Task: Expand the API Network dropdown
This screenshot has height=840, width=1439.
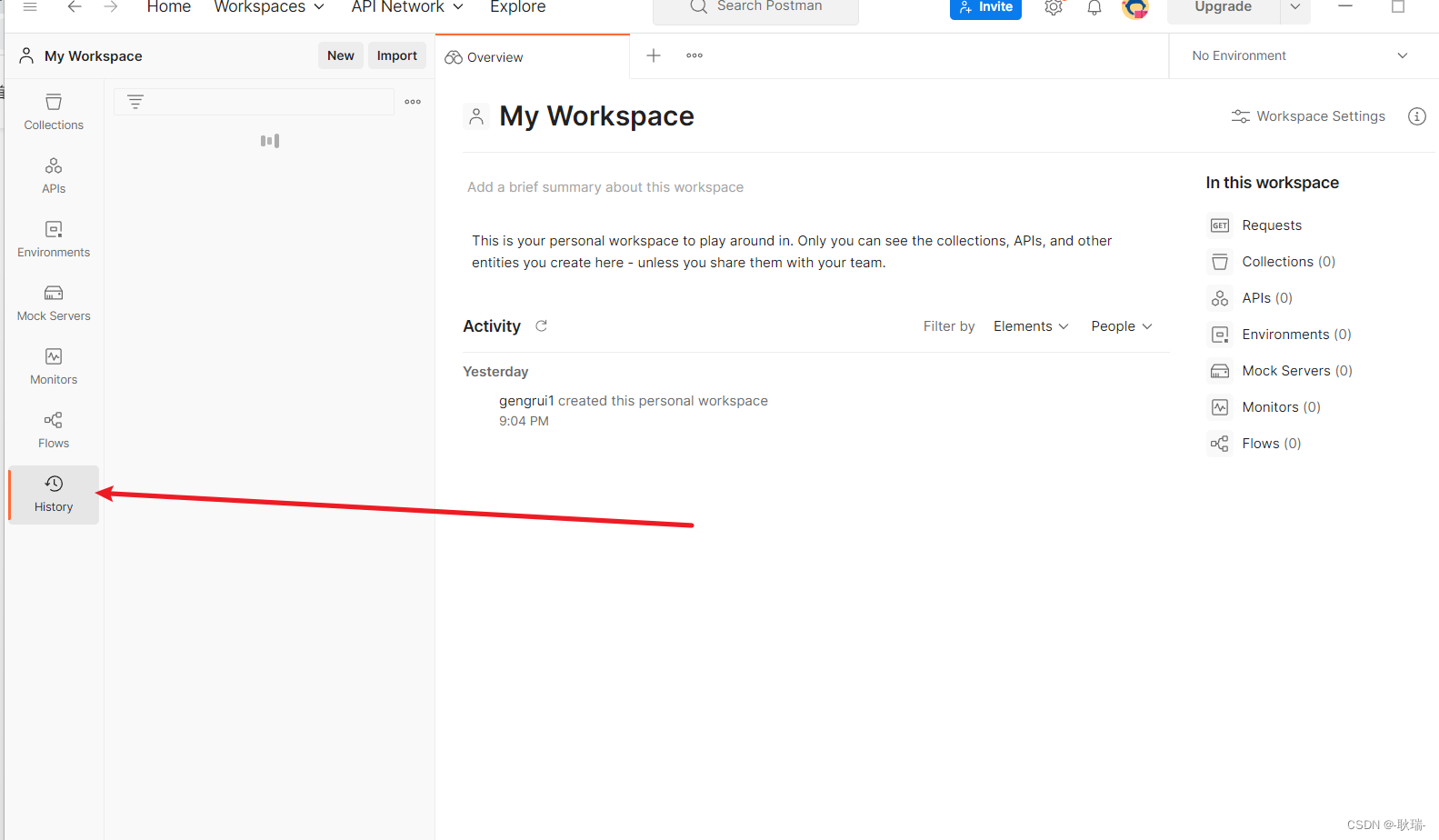Action: click(x=407, y=6)
